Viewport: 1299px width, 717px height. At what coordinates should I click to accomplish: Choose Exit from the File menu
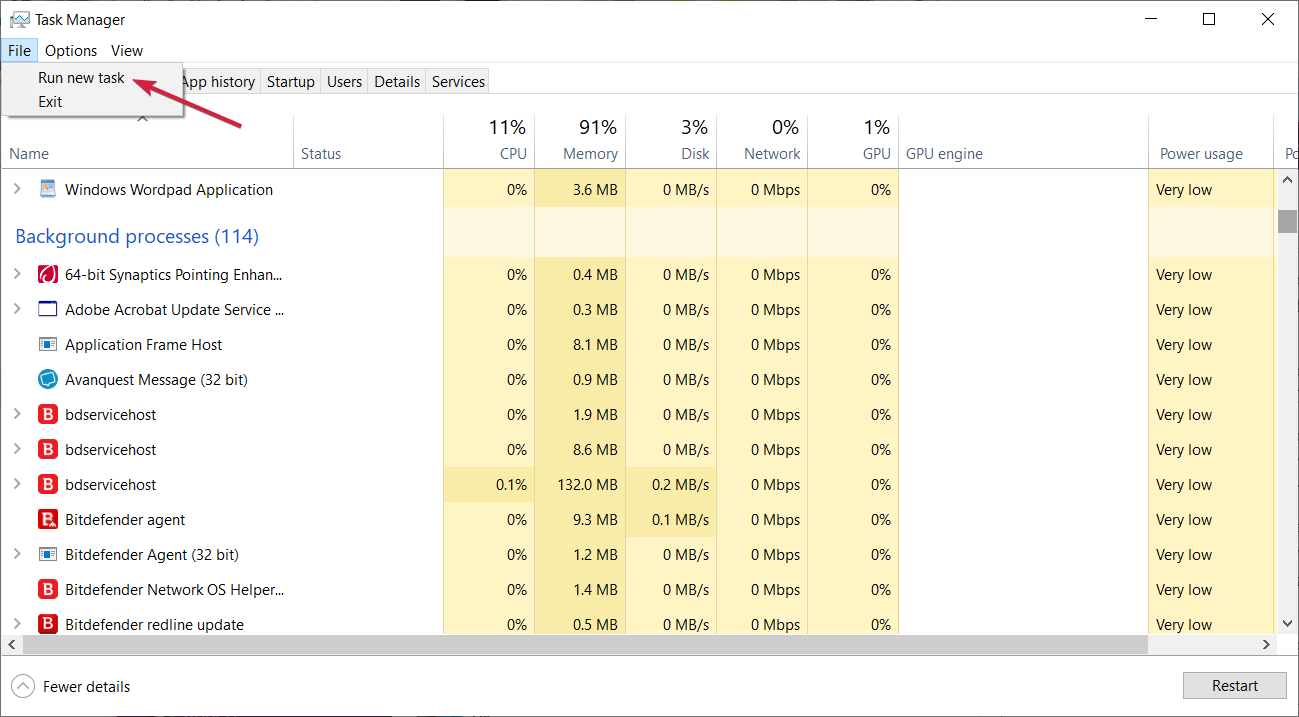(x=50, y=102)
